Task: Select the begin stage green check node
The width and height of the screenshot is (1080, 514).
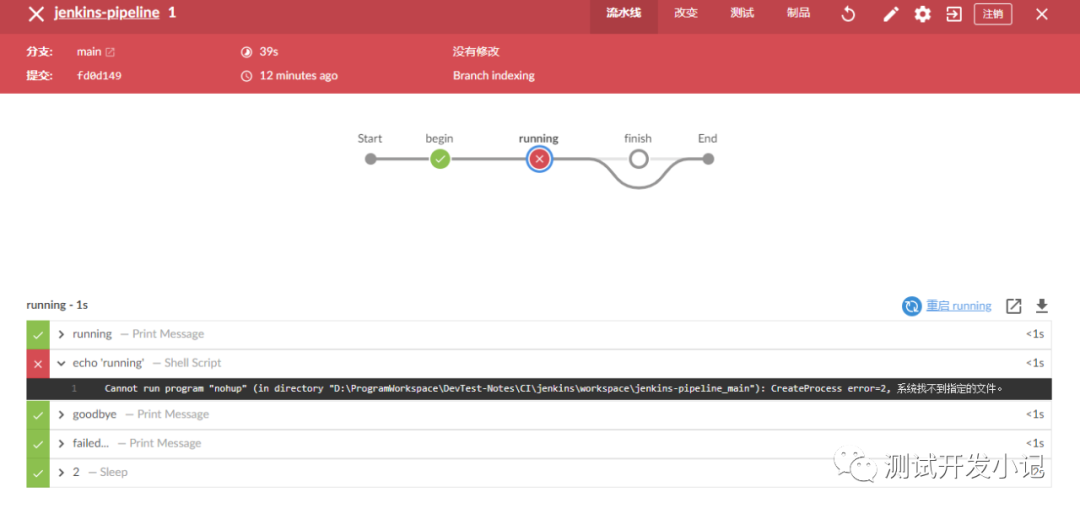Action: 440,159
